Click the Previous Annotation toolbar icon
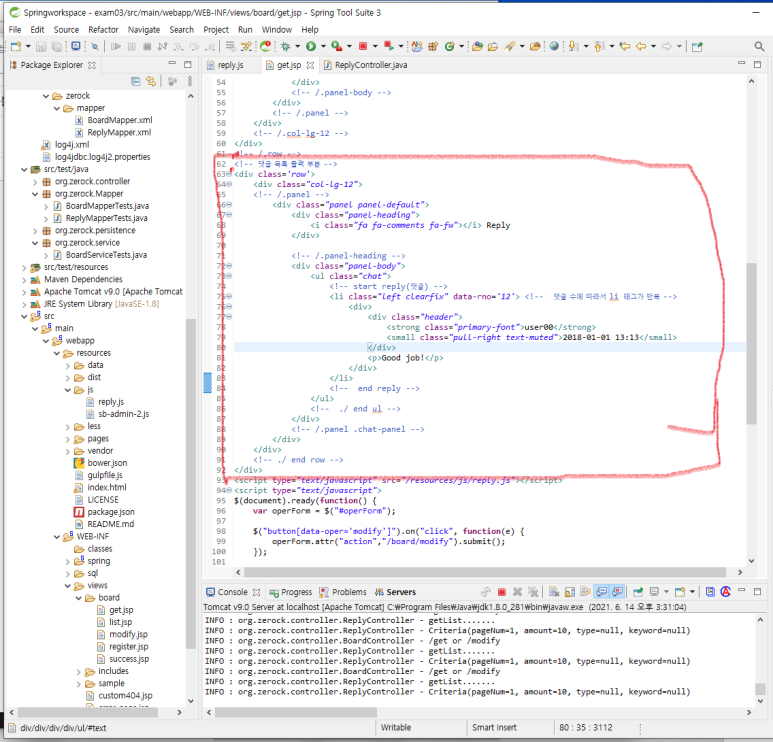 coord(599,46)
